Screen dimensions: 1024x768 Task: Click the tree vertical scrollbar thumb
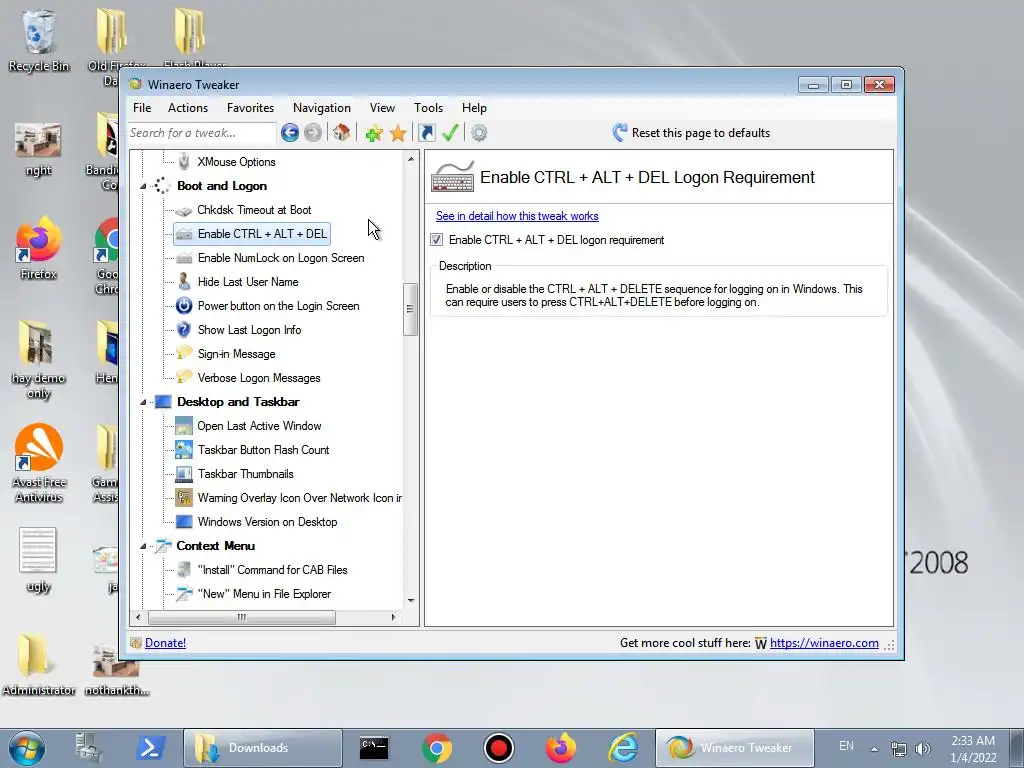(x=410, y=309)
